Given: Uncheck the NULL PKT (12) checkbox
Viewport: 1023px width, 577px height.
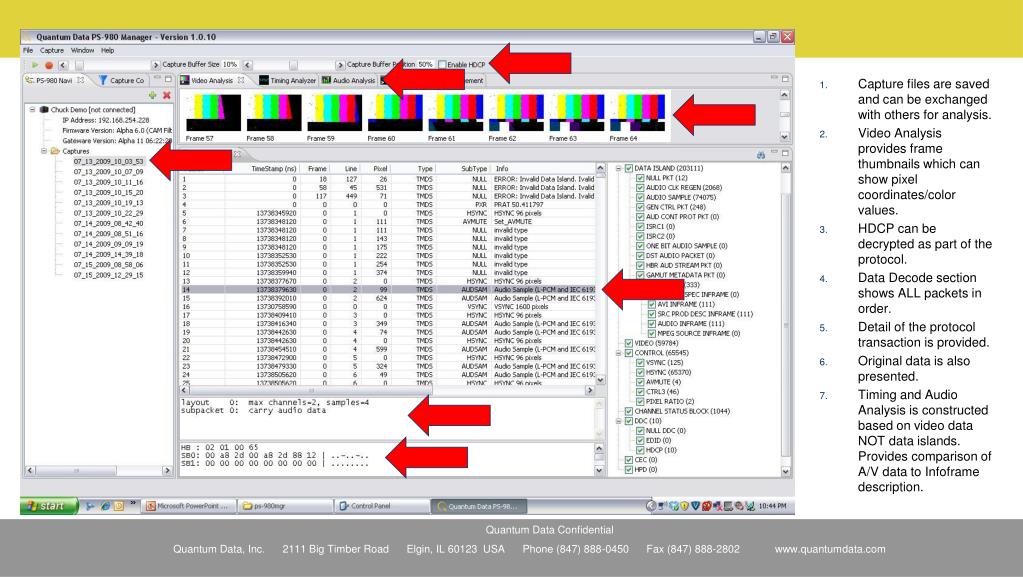Looking at the screenshot, I should click(x=640, y=178).
